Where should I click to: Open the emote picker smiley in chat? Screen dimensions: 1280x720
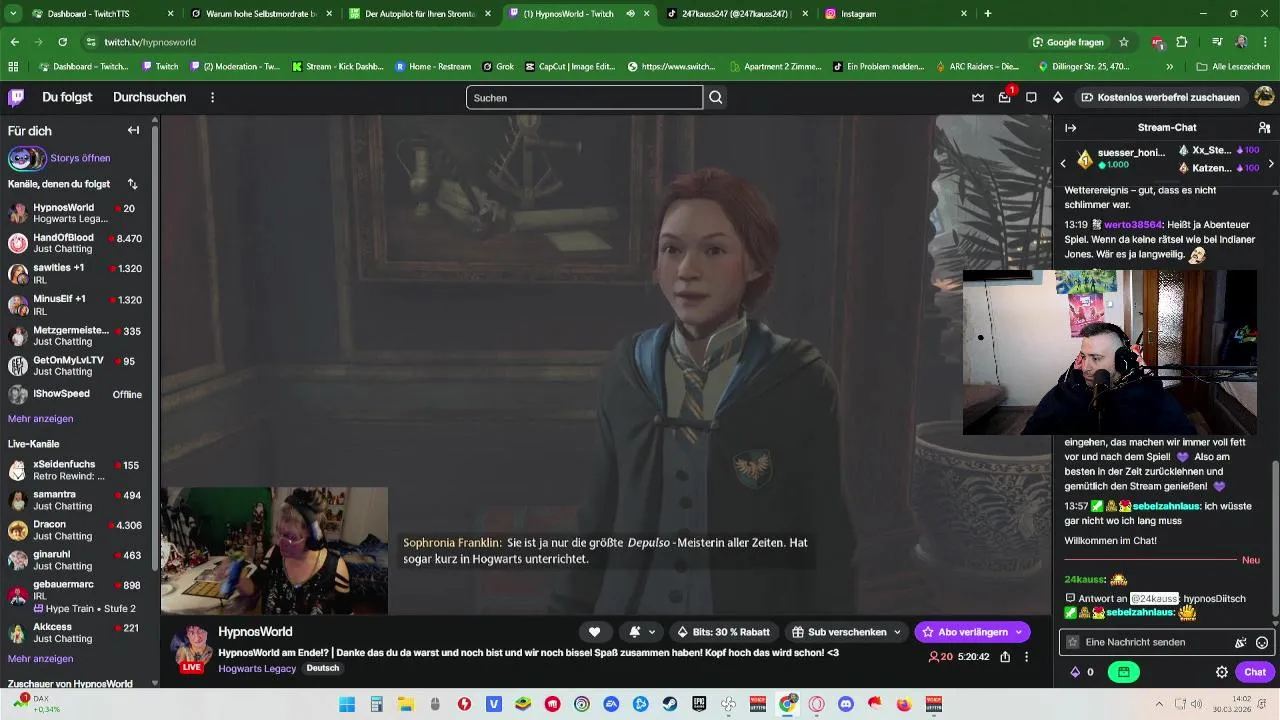(1262, 642)
